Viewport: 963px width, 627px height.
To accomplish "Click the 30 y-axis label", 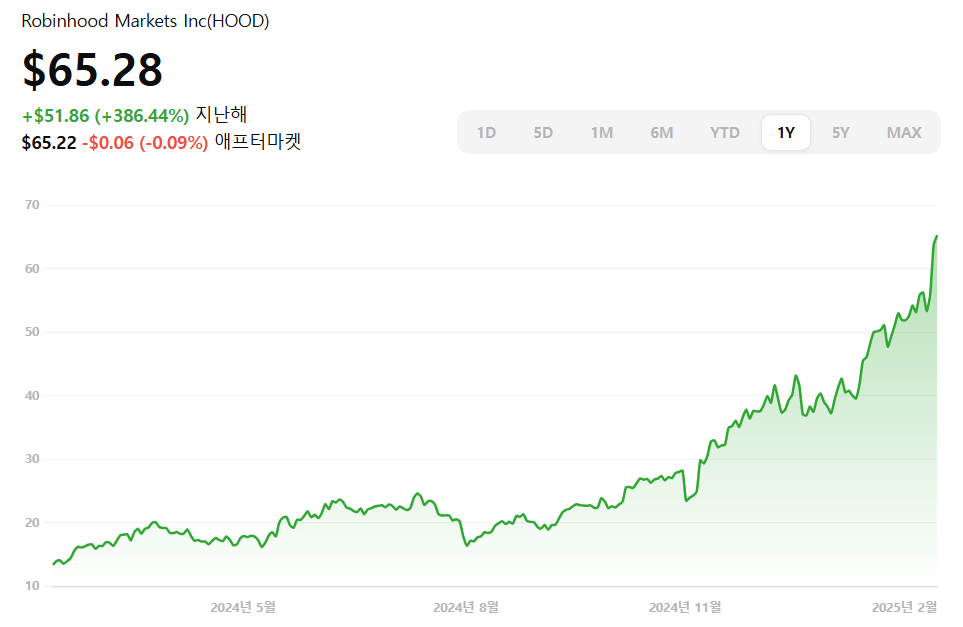I will pos(32,459).
